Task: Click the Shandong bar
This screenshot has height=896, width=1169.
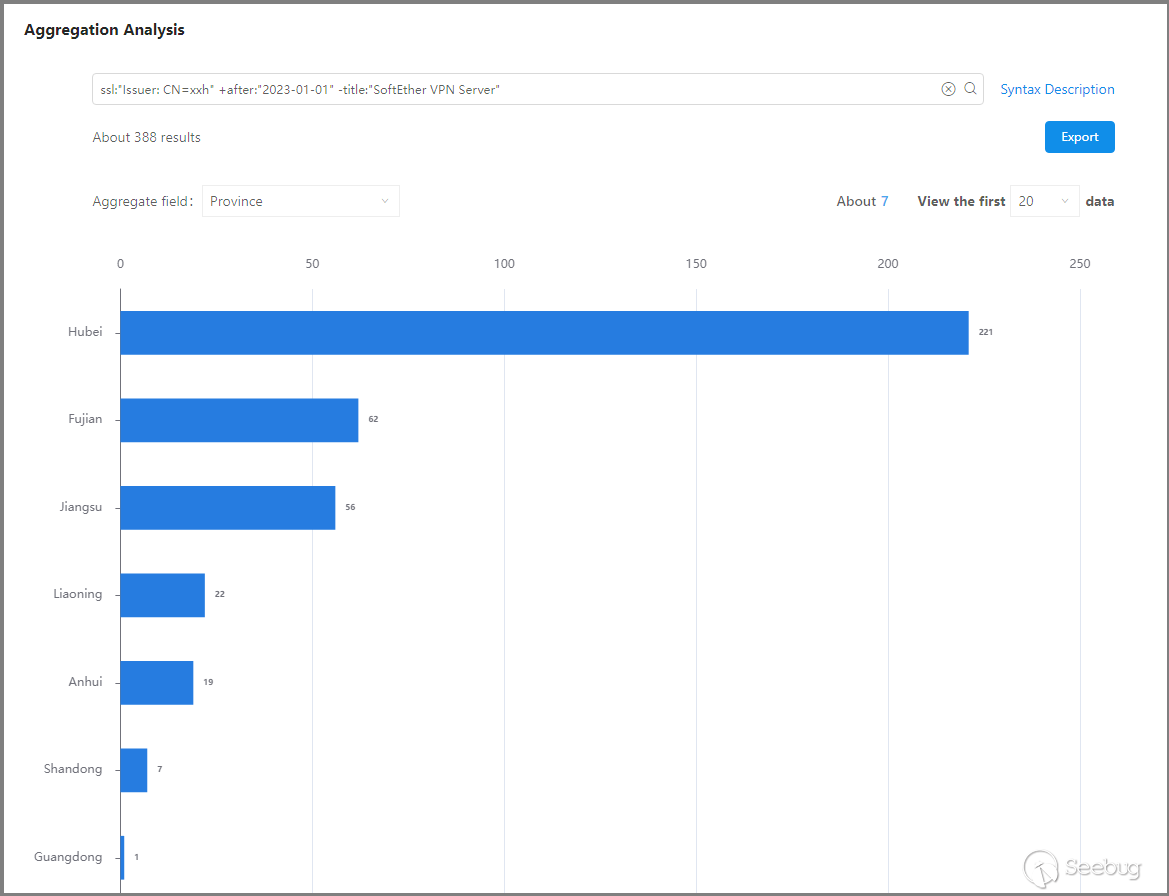Action: pos(134,769)
